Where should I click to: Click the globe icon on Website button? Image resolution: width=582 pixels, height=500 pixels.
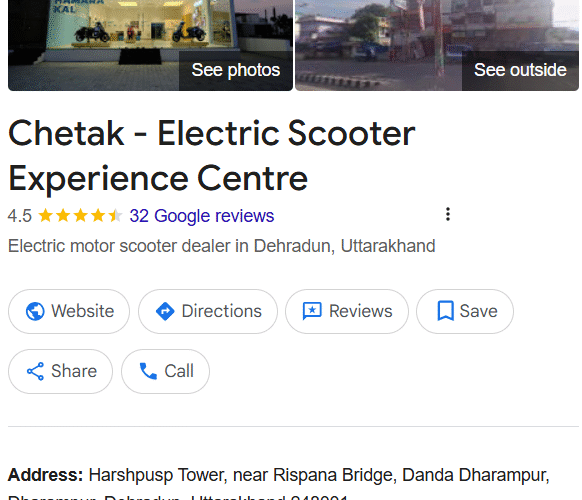point(35,311)
